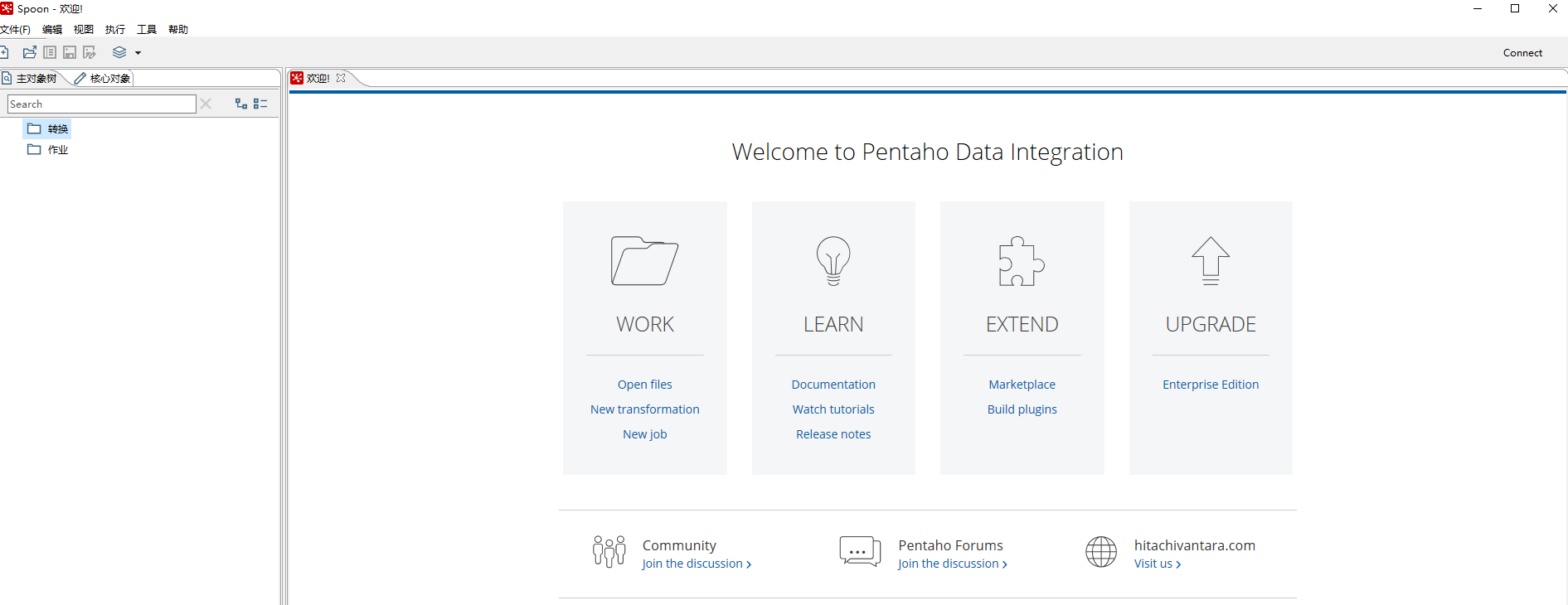Click the LEARN heading text

pyautogui.click(x=833, y=324)
